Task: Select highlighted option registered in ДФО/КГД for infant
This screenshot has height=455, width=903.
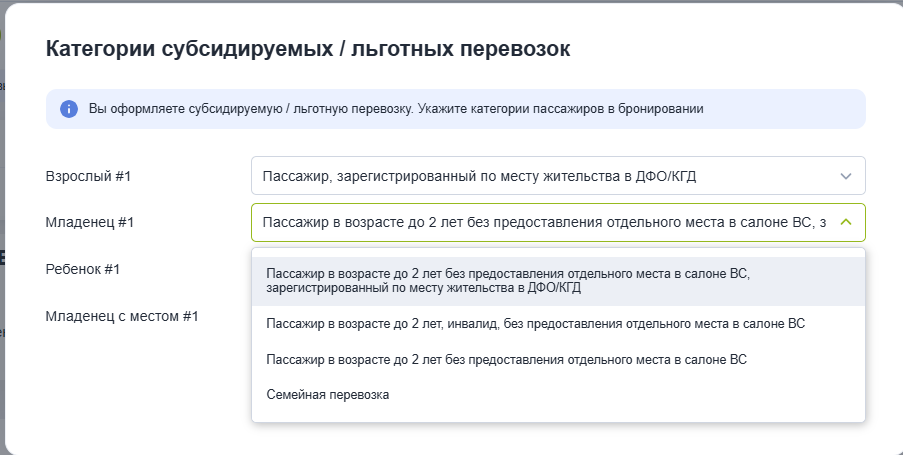Action: pos(558,281)
